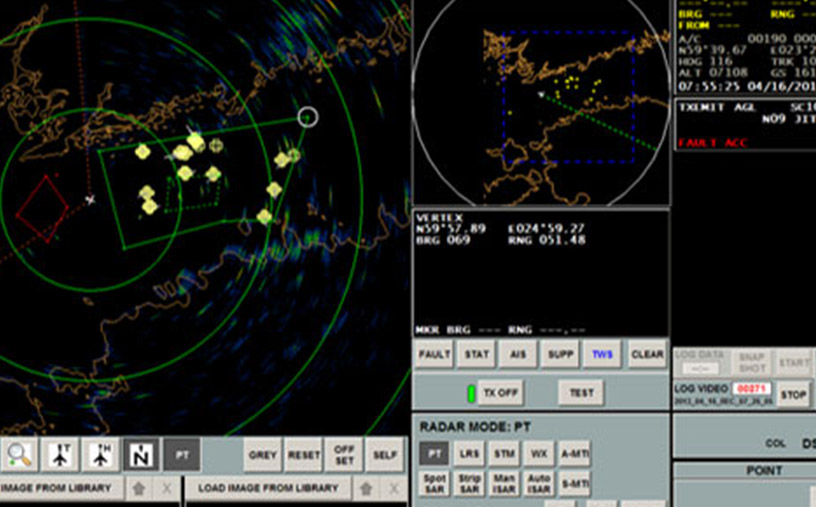The image size is (816, 507).
Task: Select STM radar mode
Action: (504, 454)
